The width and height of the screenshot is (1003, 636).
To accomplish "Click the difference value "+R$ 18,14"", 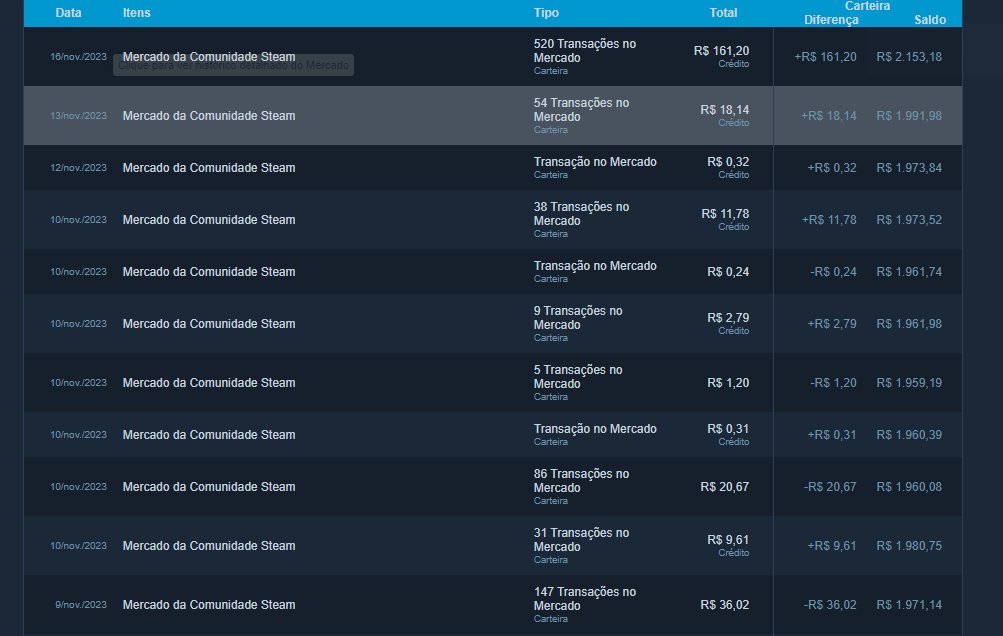I will 828,116.
